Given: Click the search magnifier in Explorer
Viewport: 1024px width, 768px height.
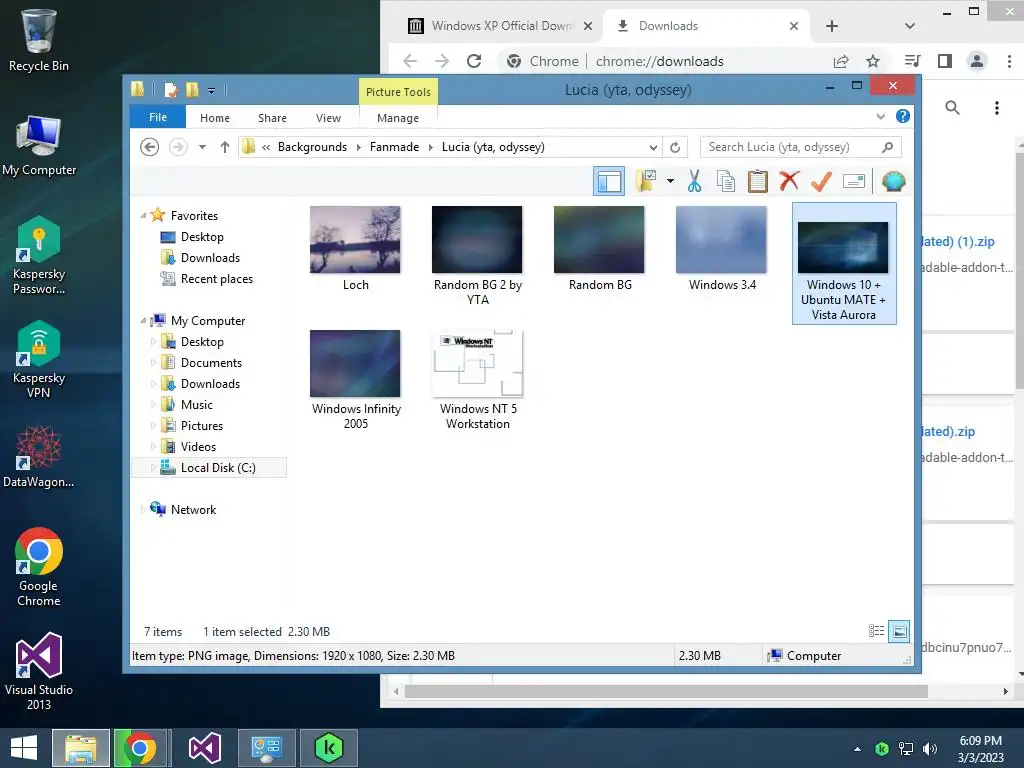Looking at the screenshot, I should 887,147.
